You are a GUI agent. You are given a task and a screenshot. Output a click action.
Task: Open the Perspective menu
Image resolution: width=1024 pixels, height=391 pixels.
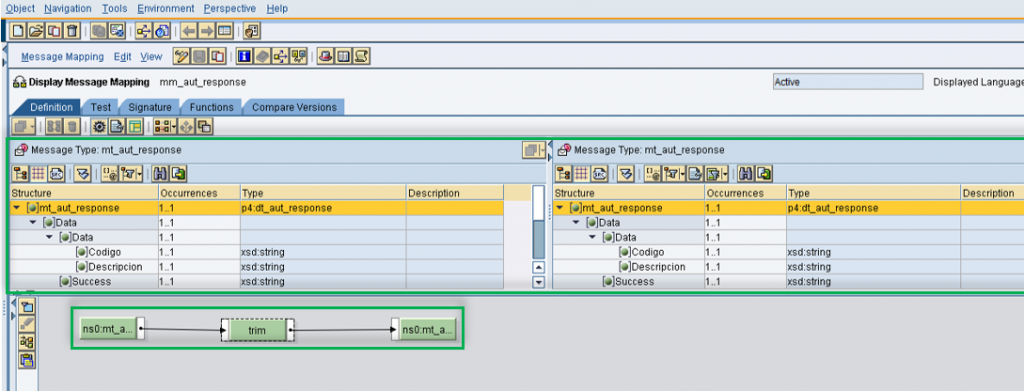[x=231, y=8]
